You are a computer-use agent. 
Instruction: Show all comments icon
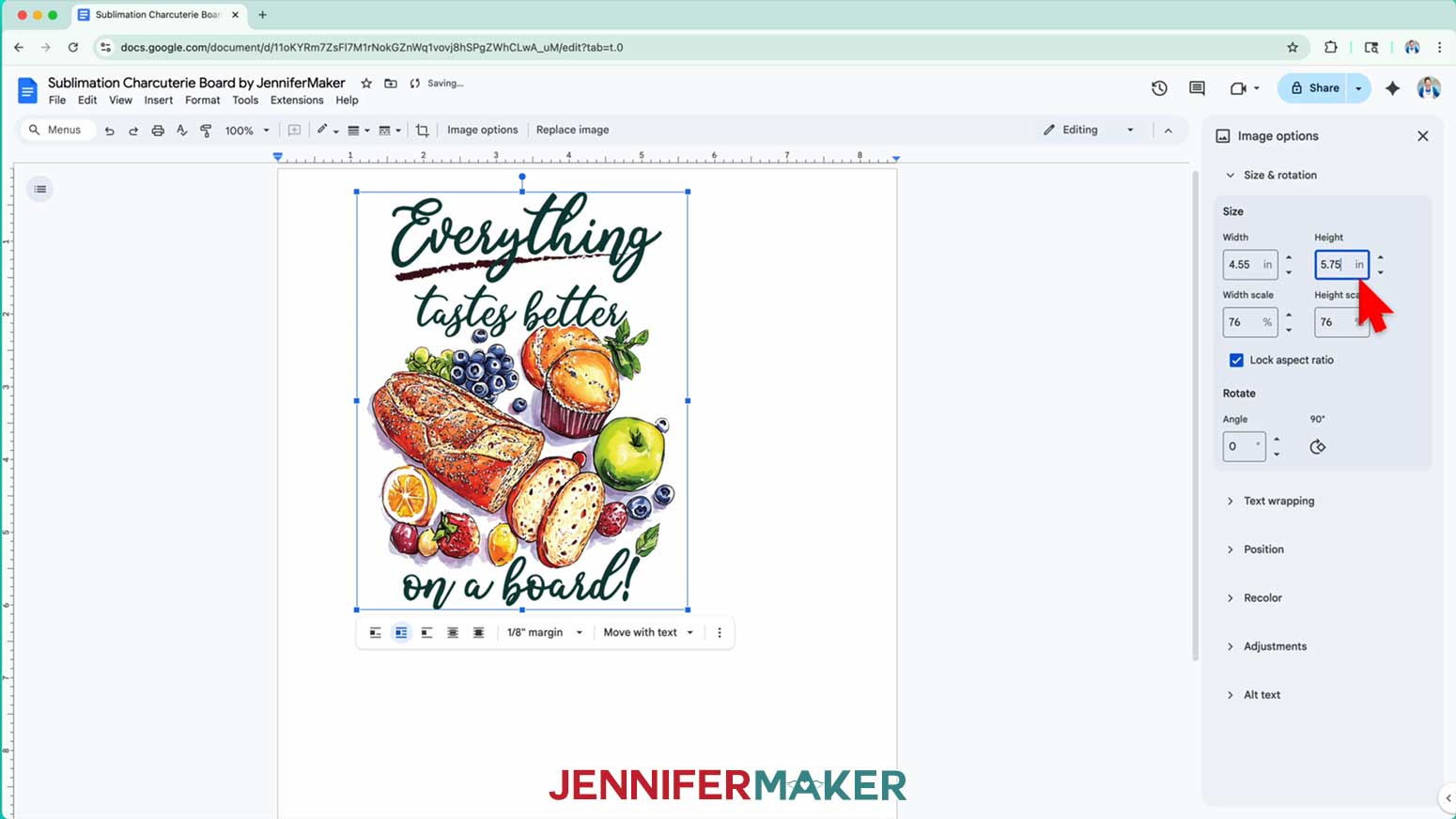pyautogui.click(x=1197, y=88)
